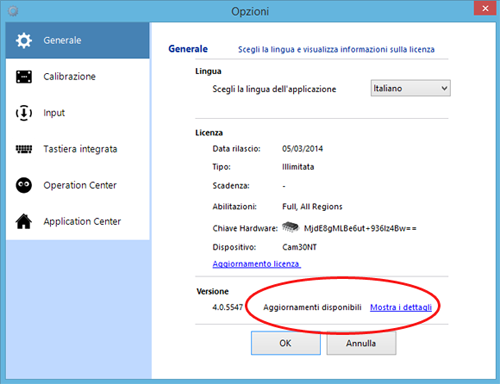Click the Mostra i dettagli link

401,307
